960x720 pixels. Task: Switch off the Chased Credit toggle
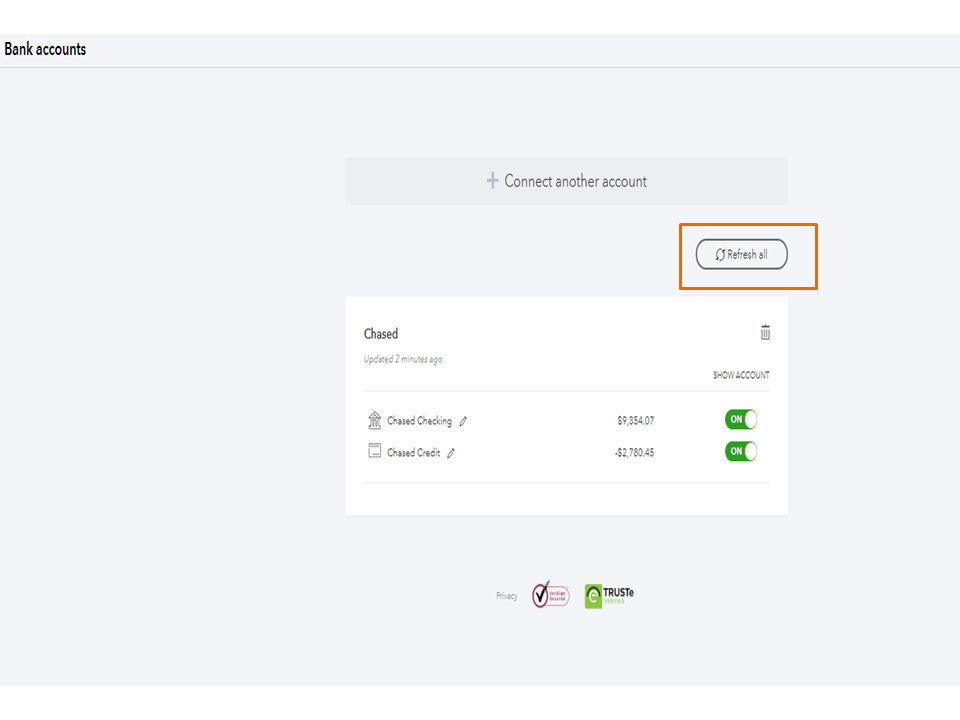click(741, 451)
